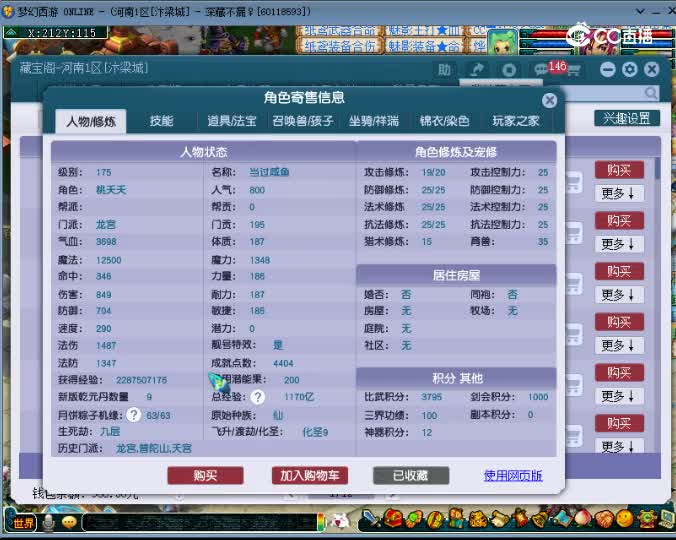This screenshot has height=540, width=676.
Task: Open messages icon with 146 badge
Action: (543, 69)
